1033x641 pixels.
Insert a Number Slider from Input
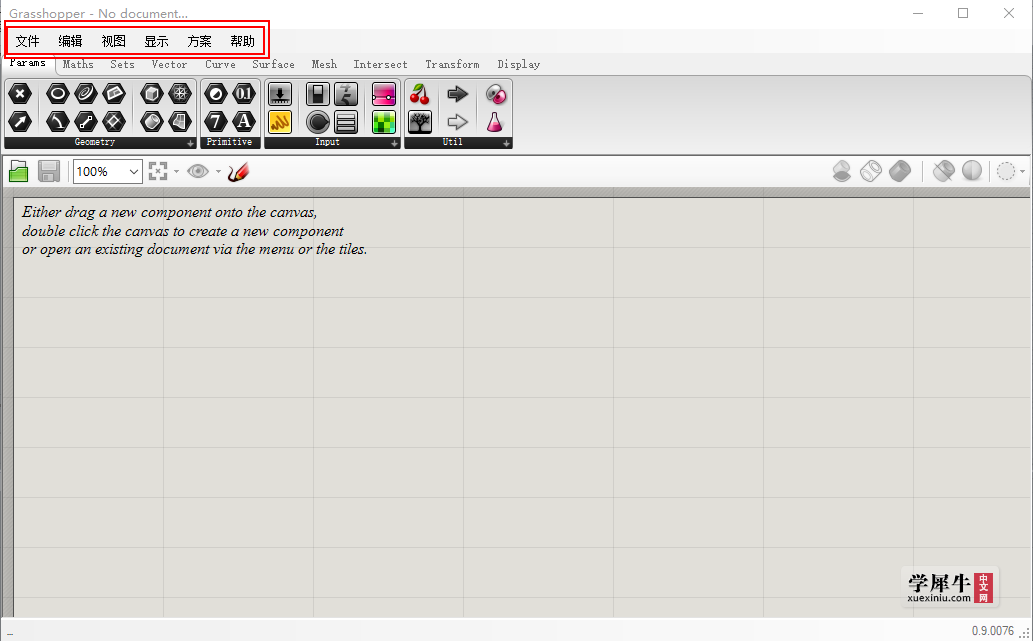(280, 94)
